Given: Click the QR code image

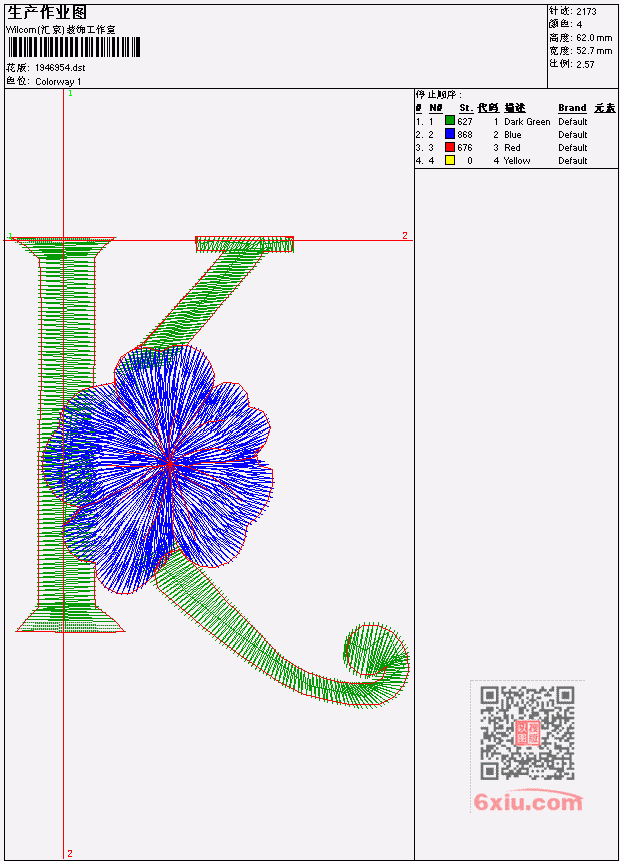Looking at the screenshot, I should point(528,733).
